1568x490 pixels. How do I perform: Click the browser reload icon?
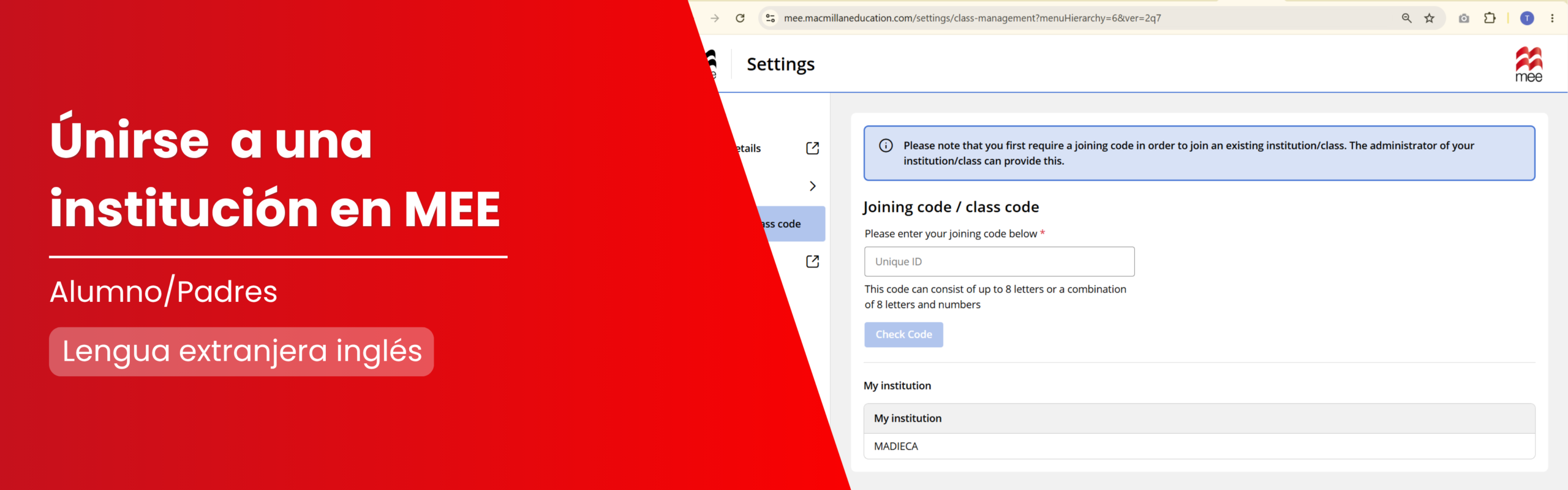point(740,18)
